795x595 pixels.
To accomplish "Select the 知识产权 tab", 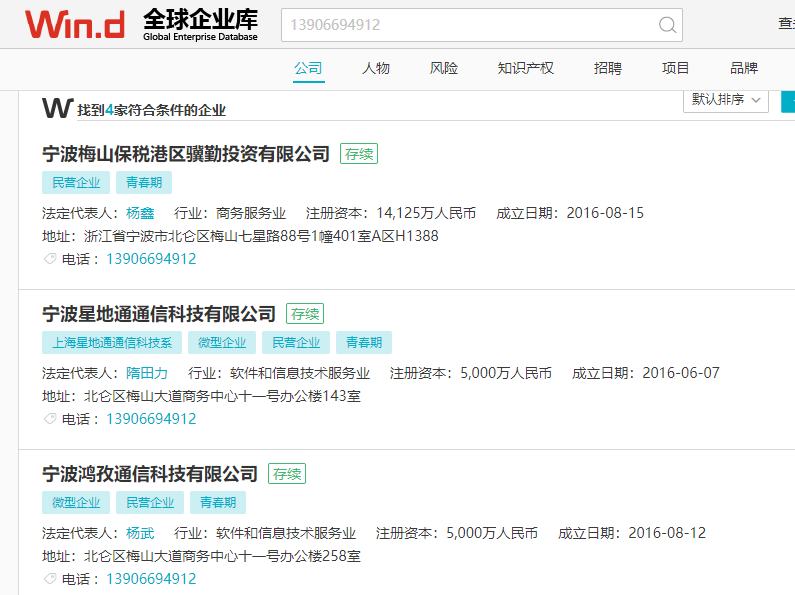I will point(525,68).
